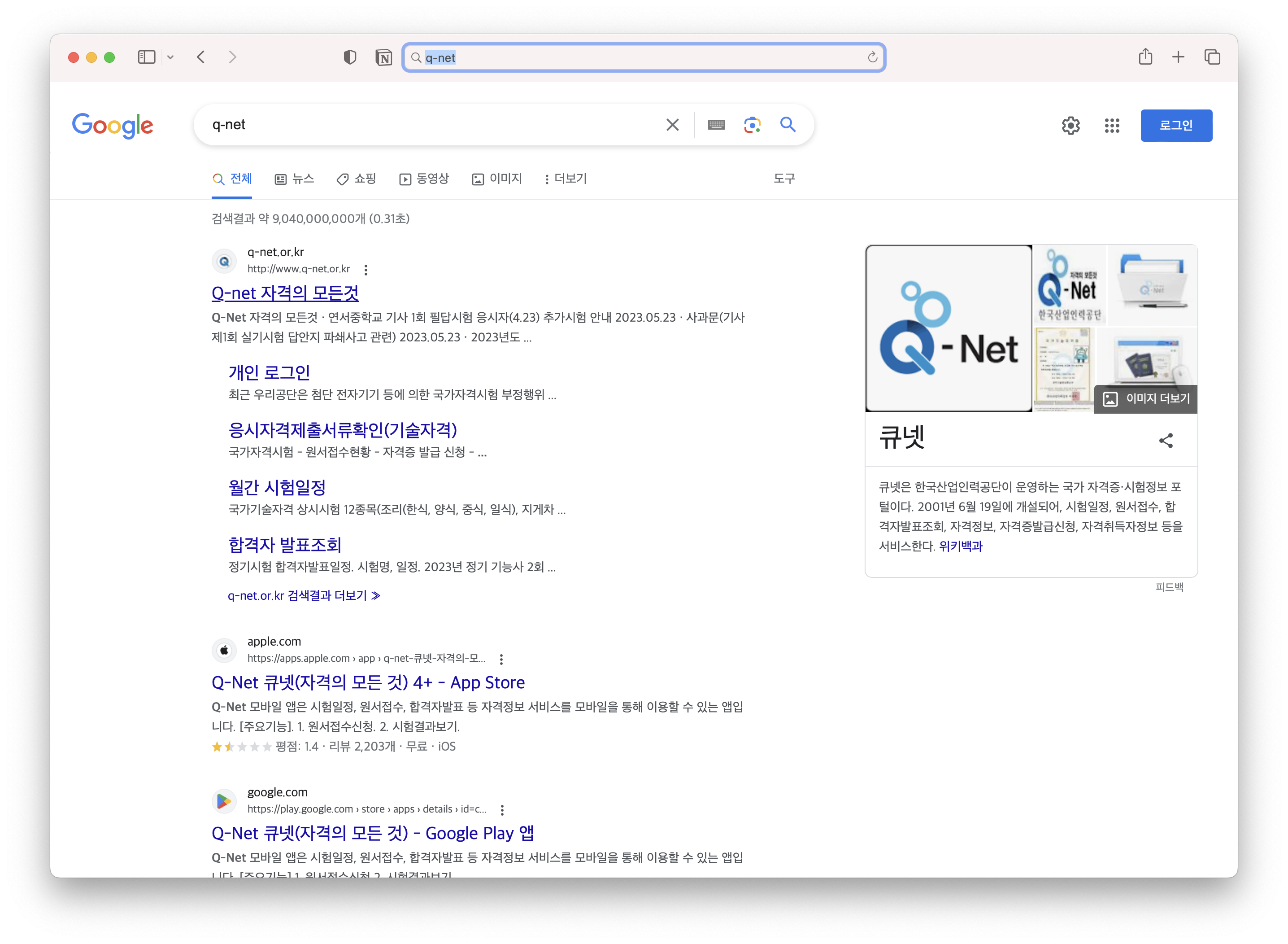Open the 월간 시험일정 sitelink
Viewport: 1288px width, 944px height.
click(x=277, y=487)
